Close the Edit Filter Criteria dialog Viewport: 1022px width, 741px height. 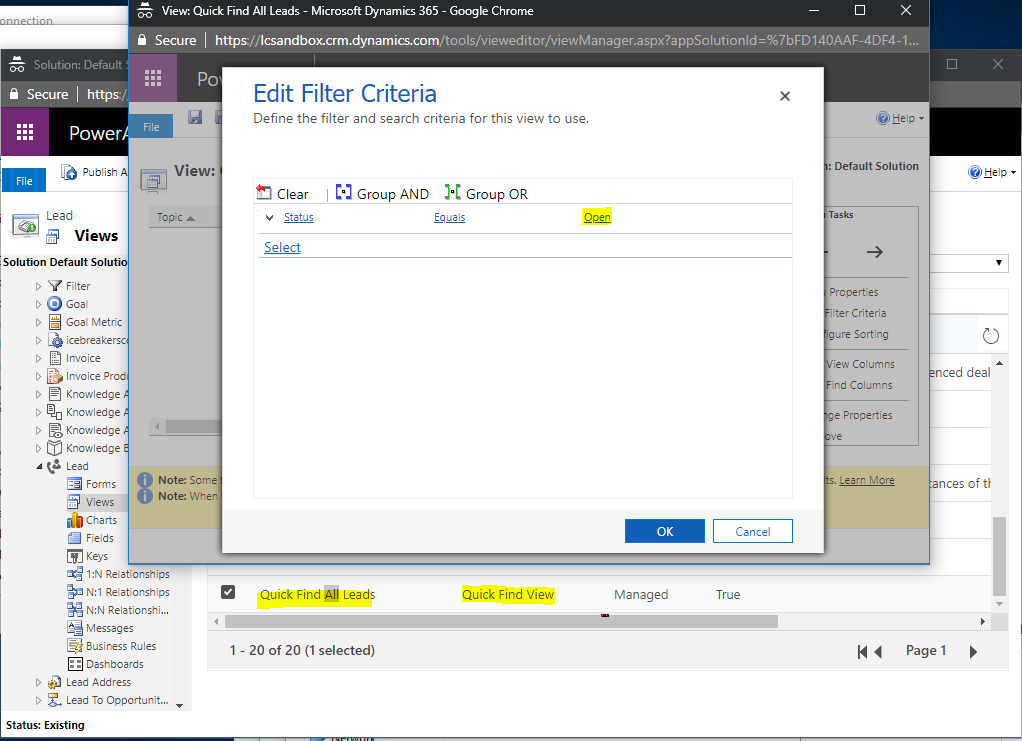pyautogui.click(x=785, y=96)
